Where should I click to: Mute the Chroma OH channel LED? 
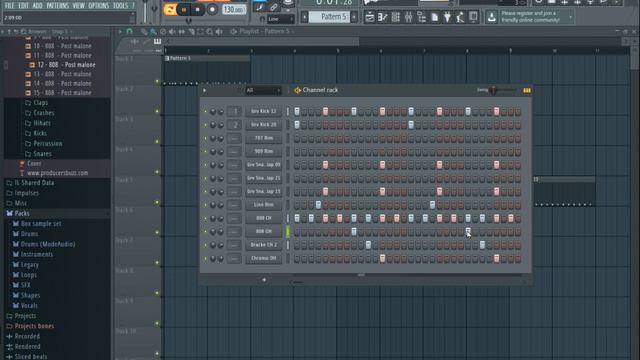(x=205, y=258)
